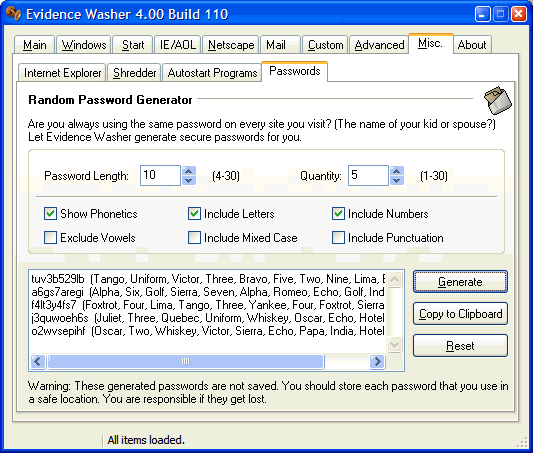This screenshot has width=533, height=453.
Task: Click horizontal scrollbar right arrow
Action: point(377,361)
